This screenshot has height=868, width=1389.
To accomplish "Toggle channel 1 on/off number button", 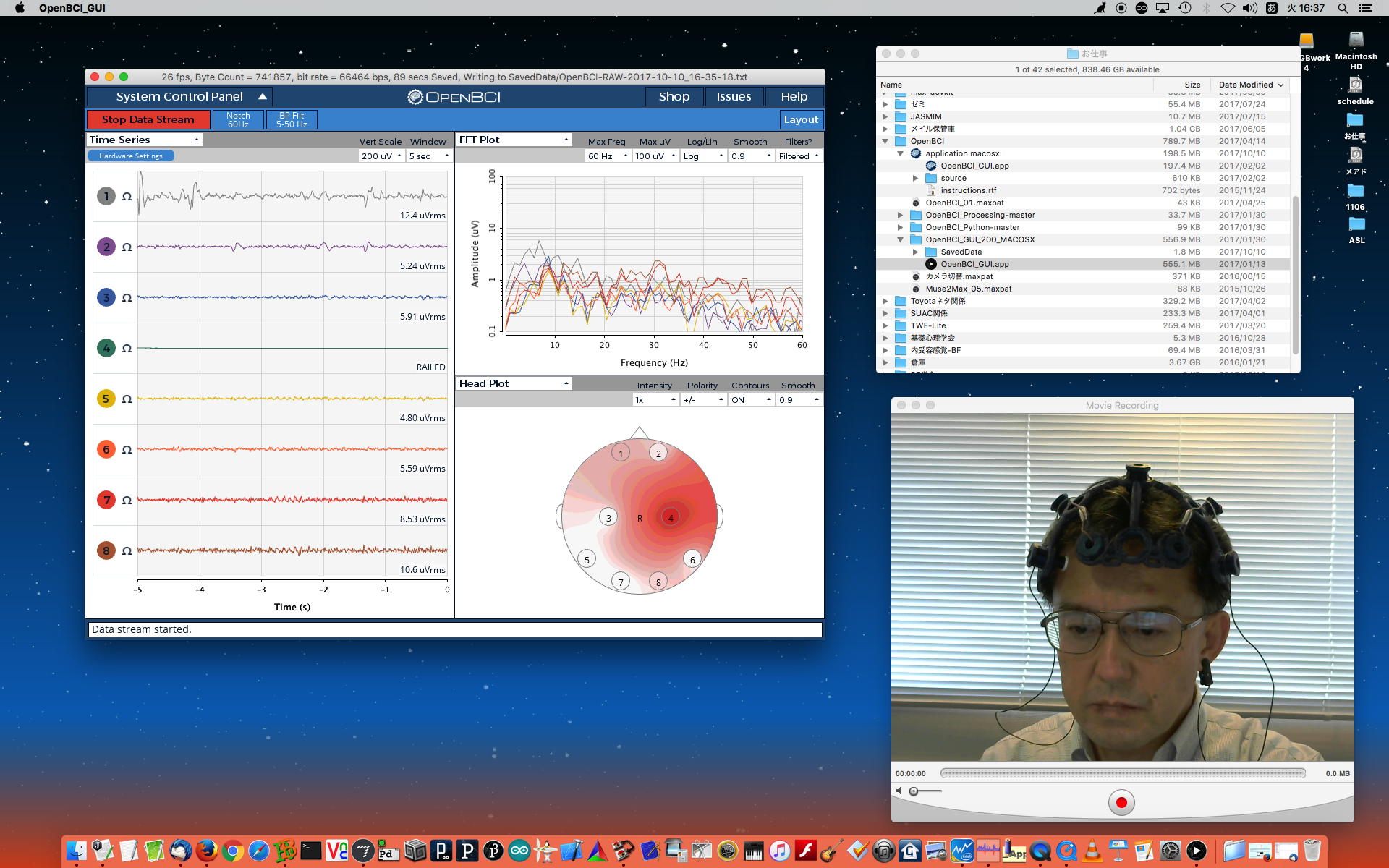I will coord(106,196).
